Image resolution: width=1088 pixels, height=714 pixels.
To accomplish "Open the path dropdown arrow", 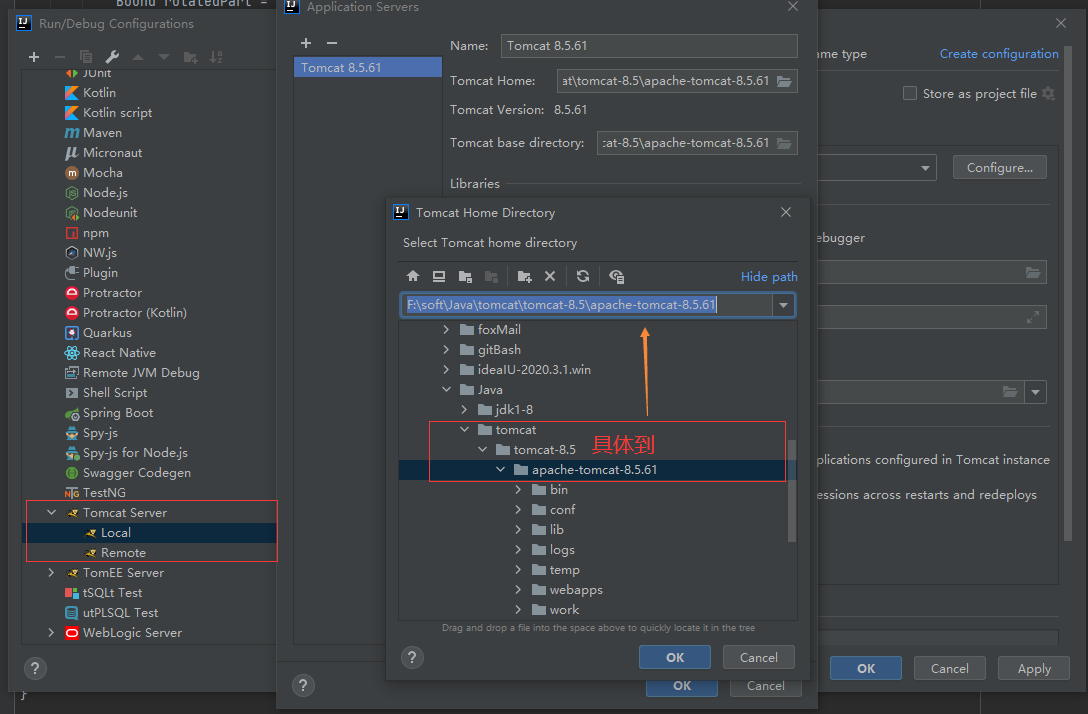I will 783,304.
